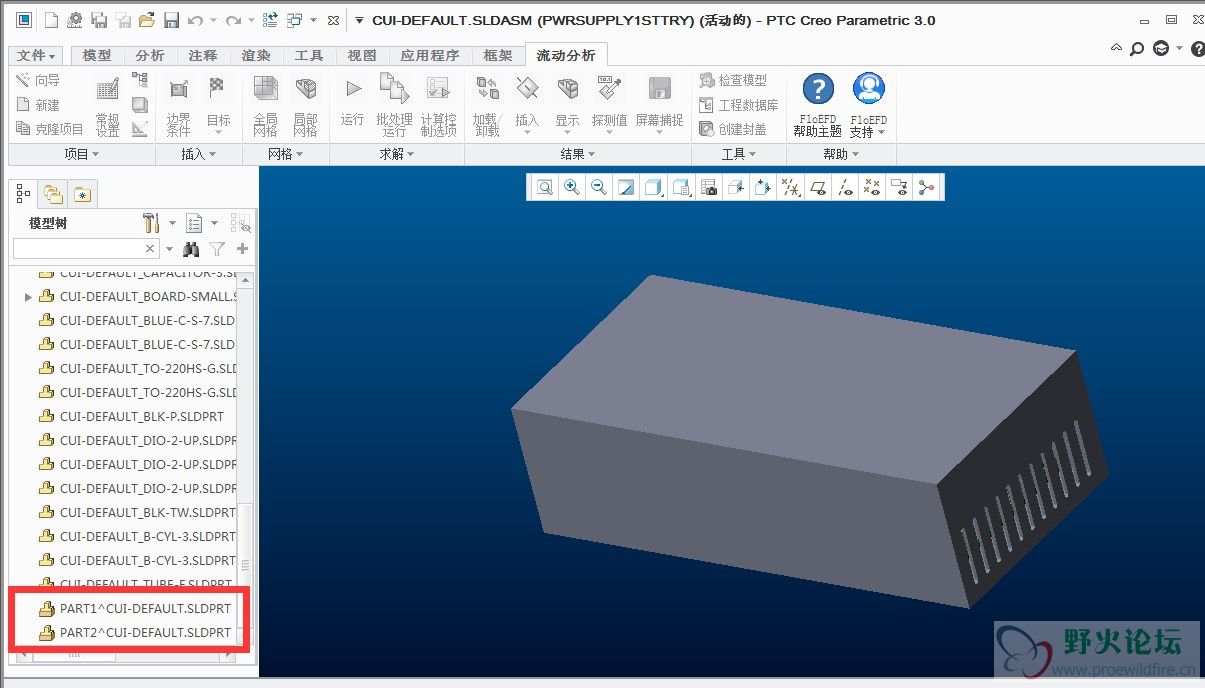Click the zoom in magnifier icon
Image resolution: width=1205 pixels, height=688 pixels.
(x=571, y=187)
